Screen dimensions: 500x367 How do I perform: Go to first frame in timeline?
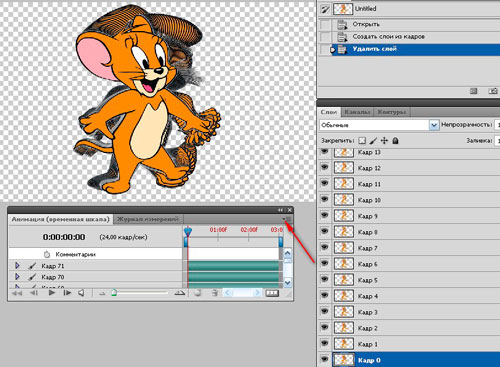tap(17, 293)
